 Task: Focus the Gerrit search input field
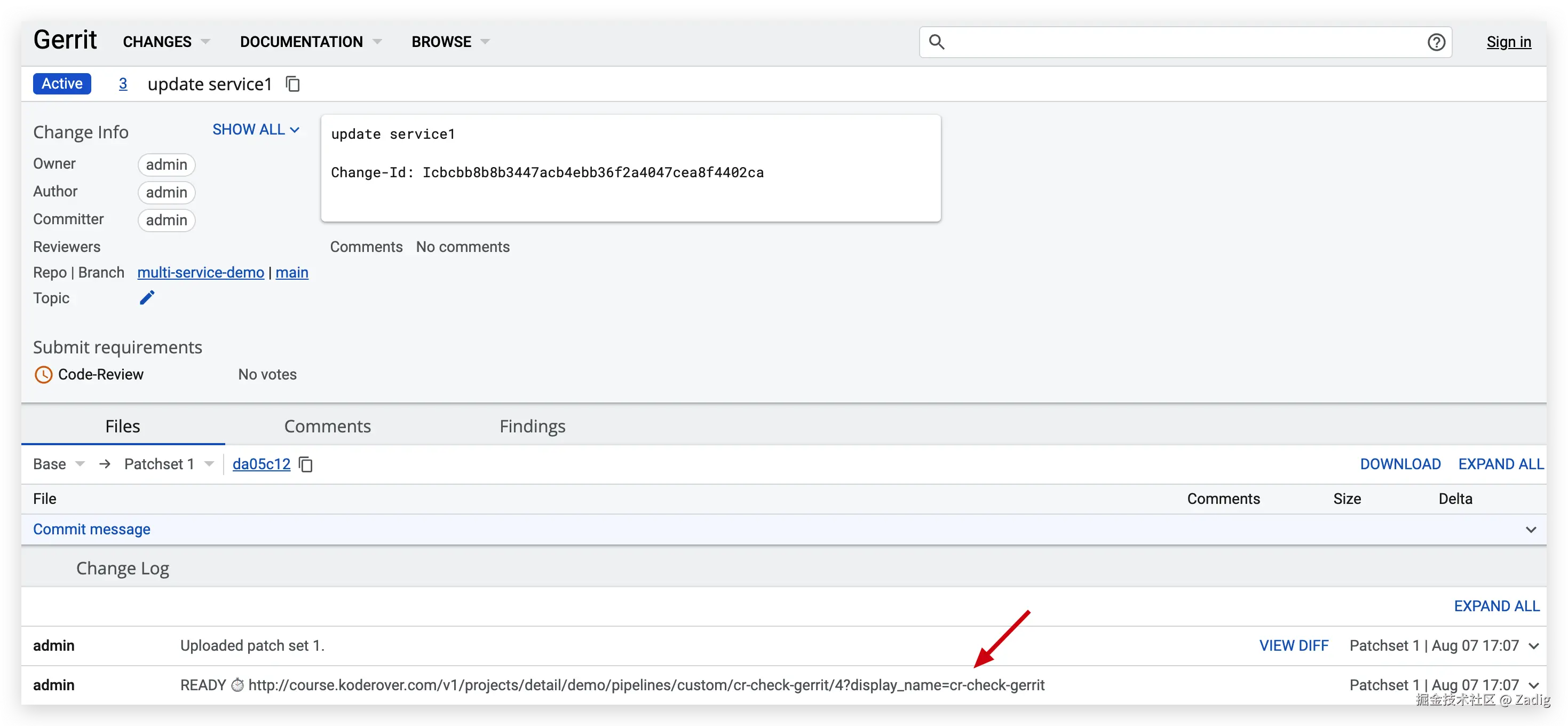[1181, 42]
